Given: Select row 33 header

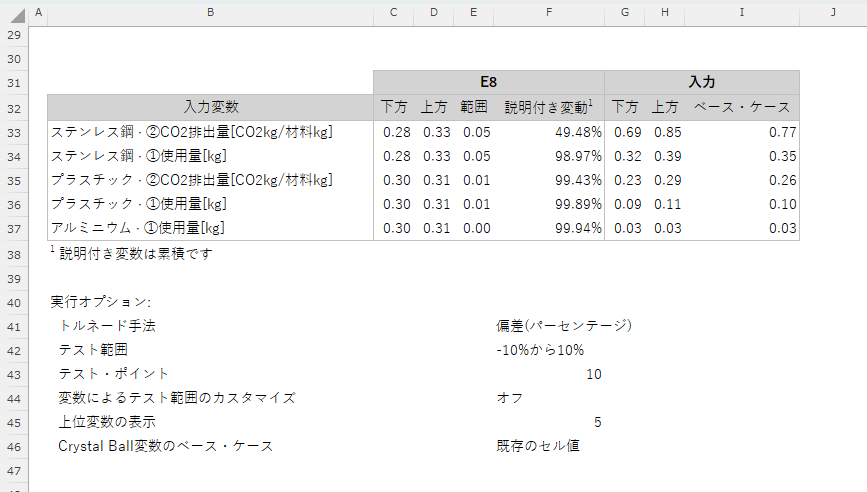Looking at the screenshot, I should click(14, 132).
